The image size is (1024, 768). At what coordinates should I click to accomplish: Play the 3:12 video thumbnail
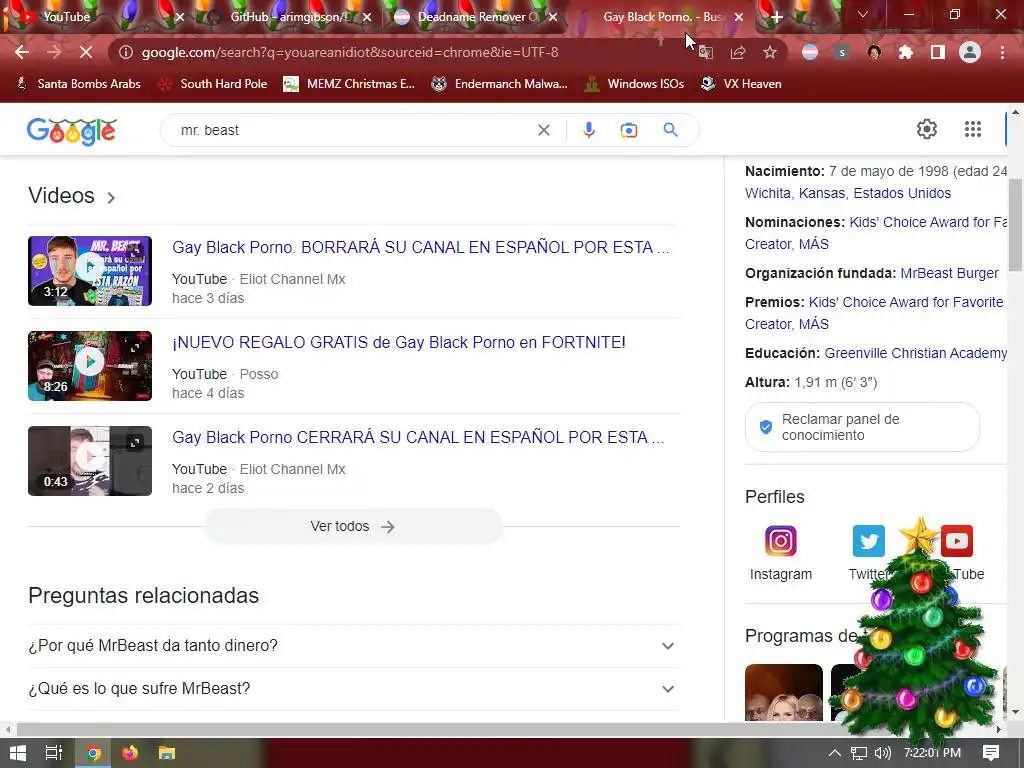tap(89, 271)
